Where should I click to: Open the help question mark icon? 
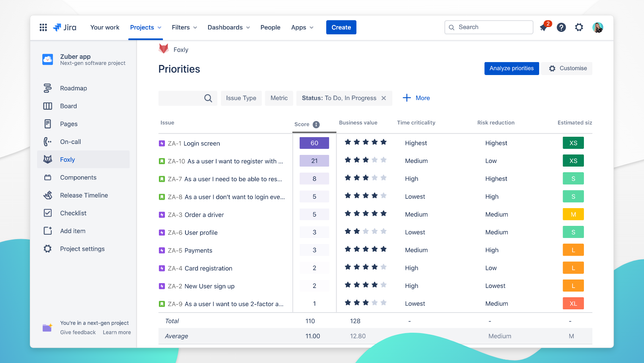561,28
